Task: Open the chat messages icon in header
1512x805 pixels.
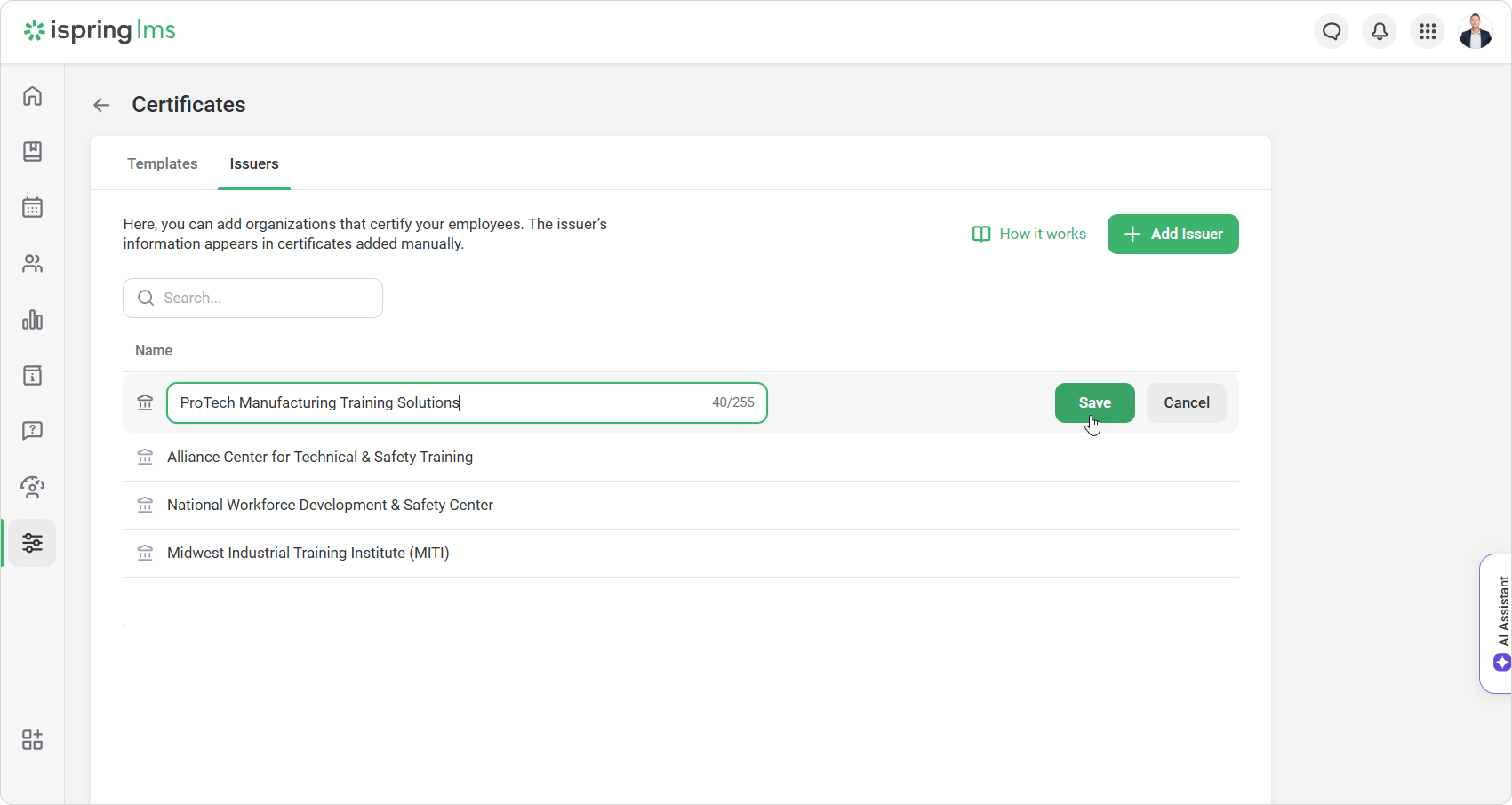Action: (x=1331, y=31)
